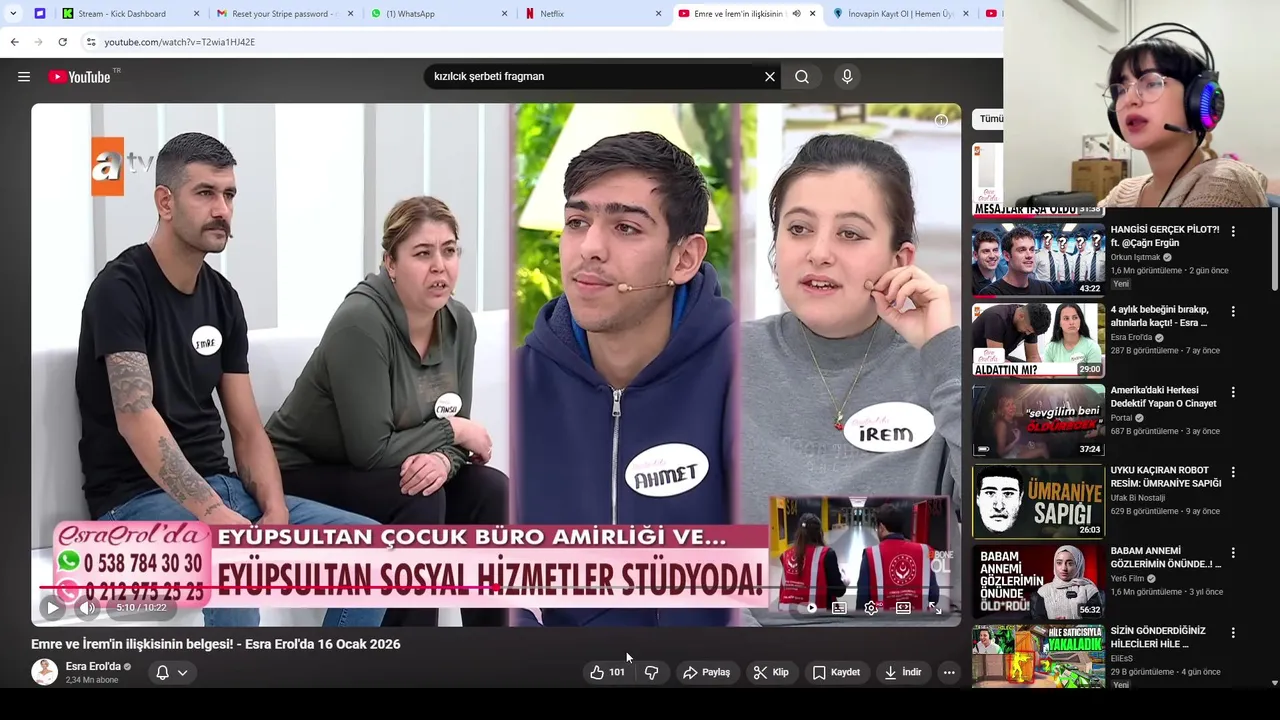The image size is (1280, 720).
Task: Play the video with the play button
Action: [52, 607]
